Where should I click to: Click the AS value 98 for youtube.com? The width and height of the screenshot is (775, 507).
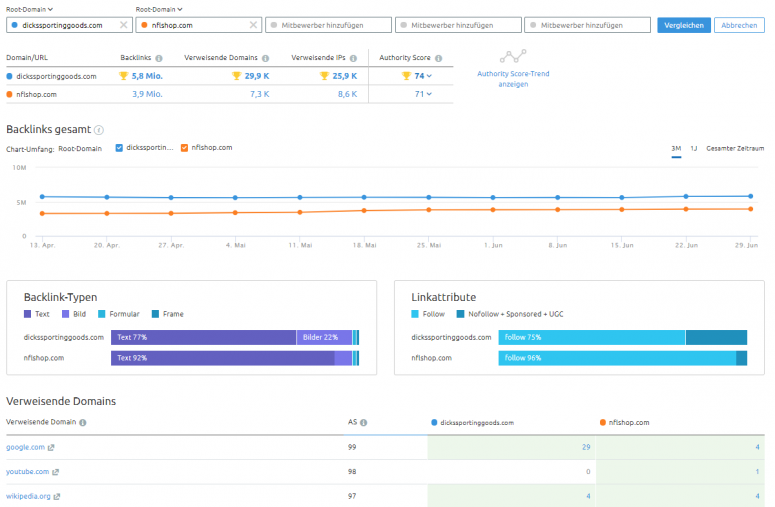coord(352,472)
